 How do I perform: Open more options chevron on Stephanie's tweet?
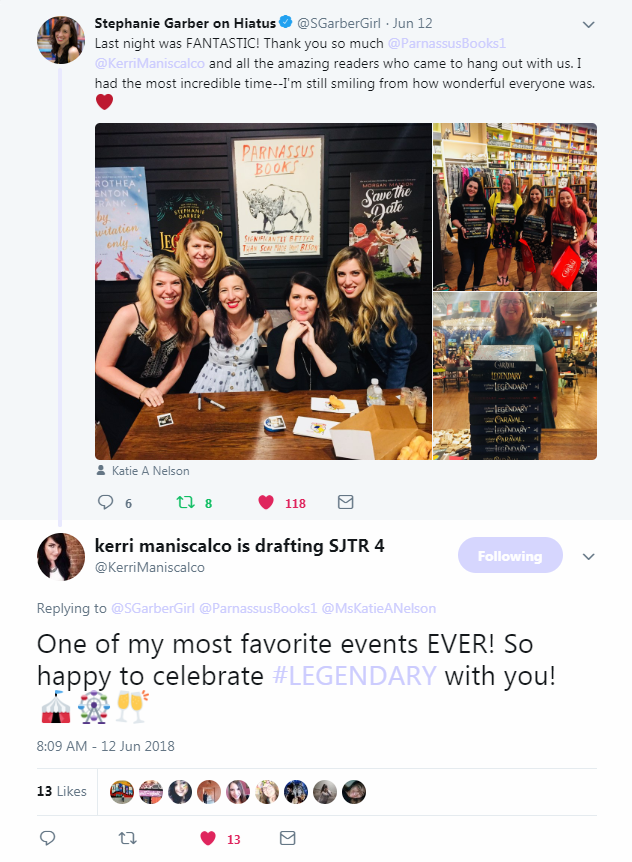[x=589, y=25]
